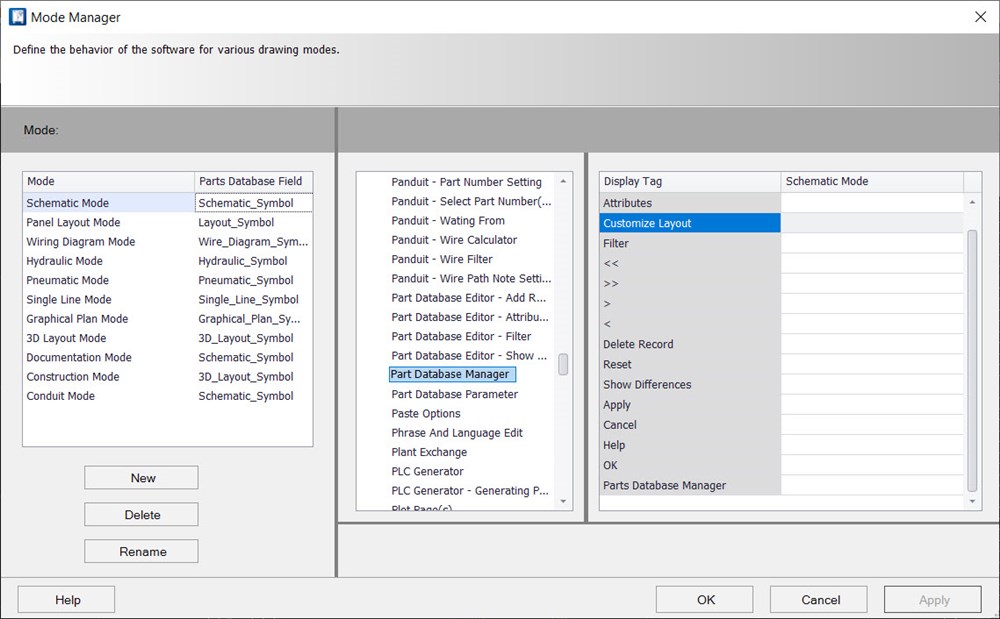
Task: Select the PLC Generator dialog entry
Action: [x=427, y=471]
